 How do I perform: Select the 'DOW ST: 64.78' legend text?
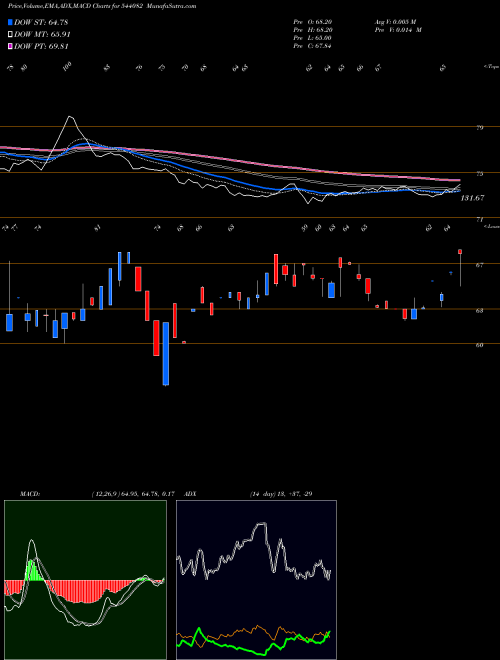click(41, 22)
